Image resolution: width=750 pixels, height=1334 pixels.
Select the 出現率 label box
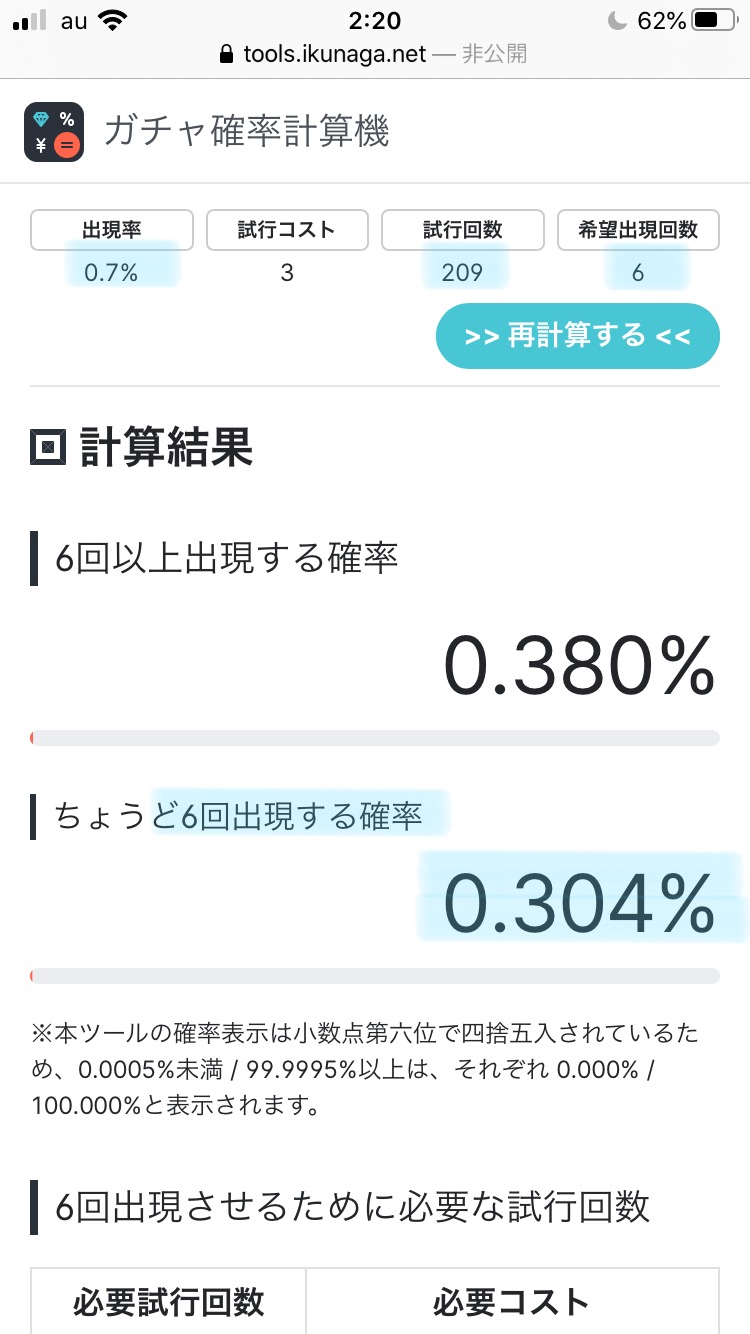point(112,230)
